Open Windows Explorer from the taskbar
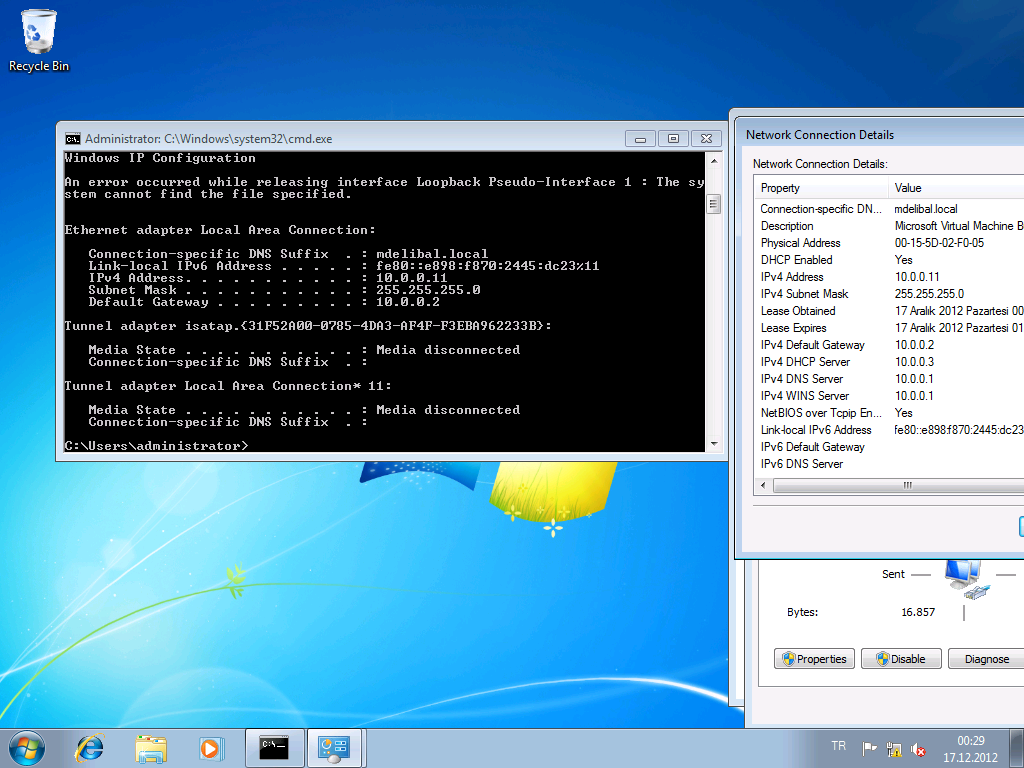1024x768 pixels. tap(151, 747)
